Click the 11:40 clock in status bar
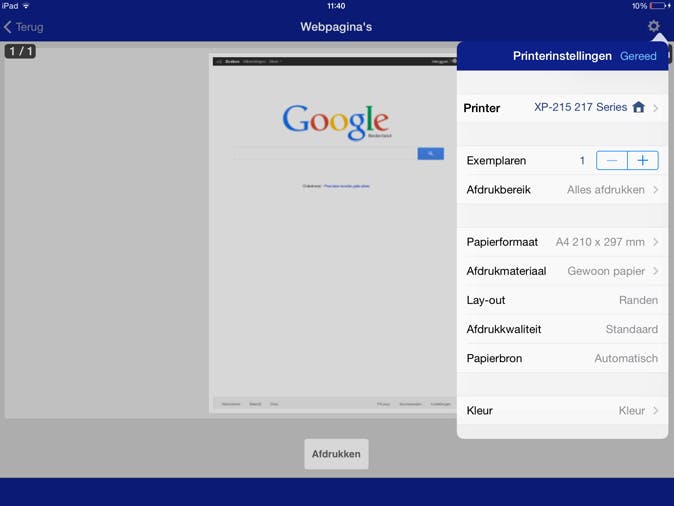Viewport: 674px width, 506px height. pyautogui.click(x=336, y=6)
